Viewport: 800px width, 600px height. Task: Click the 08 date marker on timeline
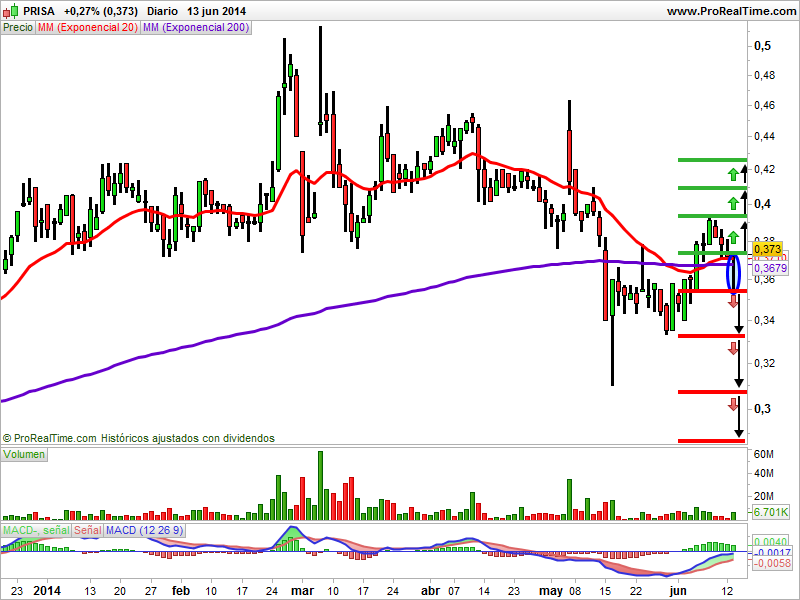tap(575, 591)
